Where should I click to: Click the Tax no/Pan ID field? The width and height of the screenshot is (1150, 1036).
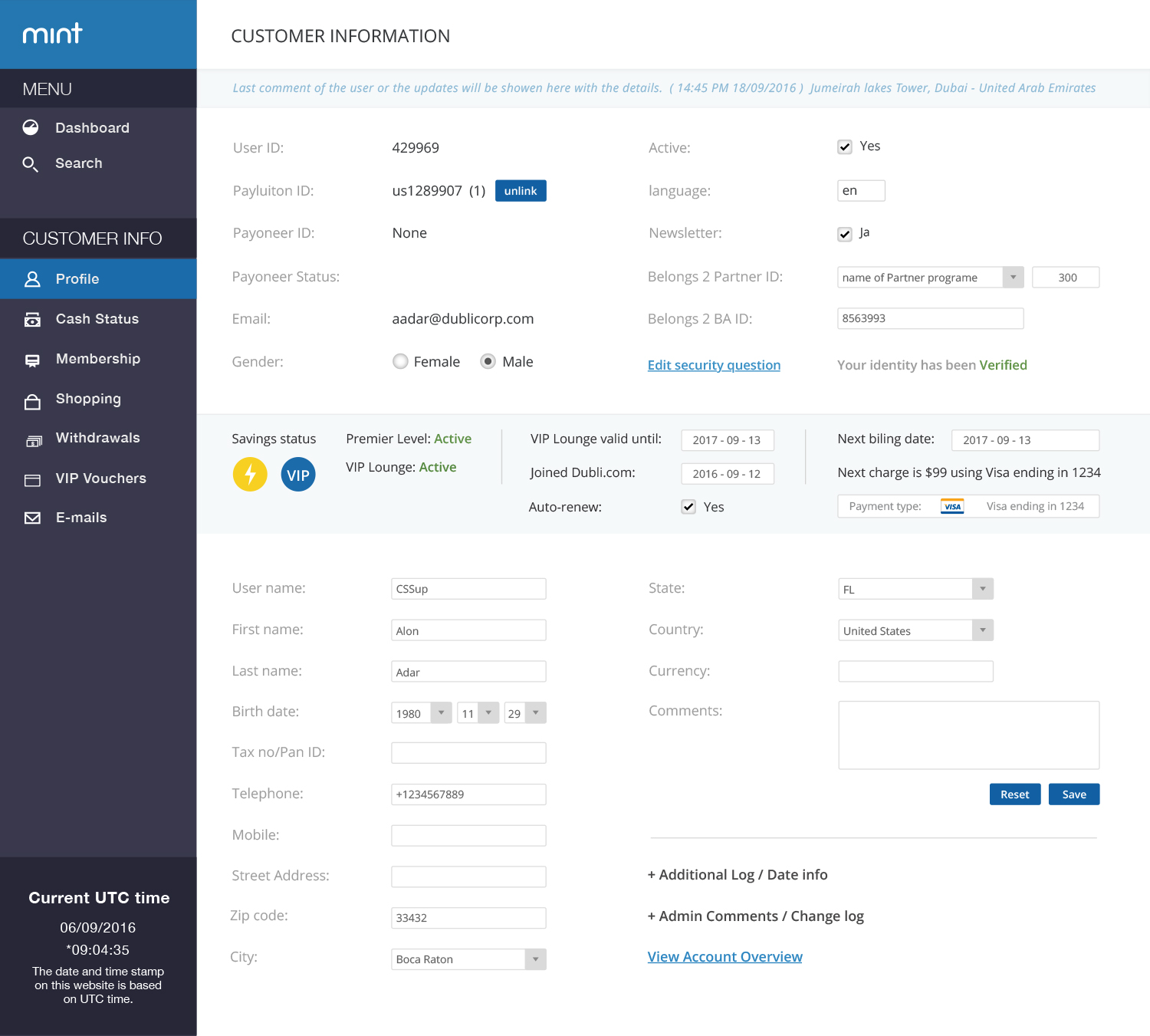(469, 753)
